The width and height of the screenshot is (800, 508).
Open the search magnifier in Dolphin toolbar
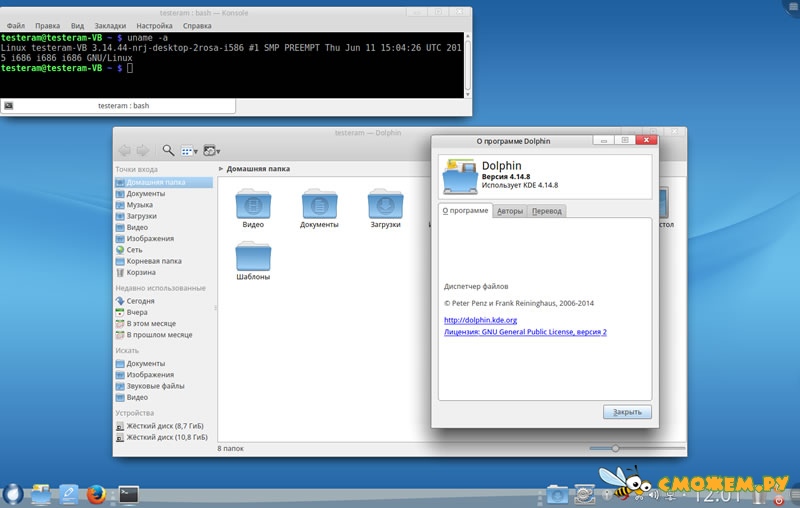pyautogui.click(x=168, y=150)
